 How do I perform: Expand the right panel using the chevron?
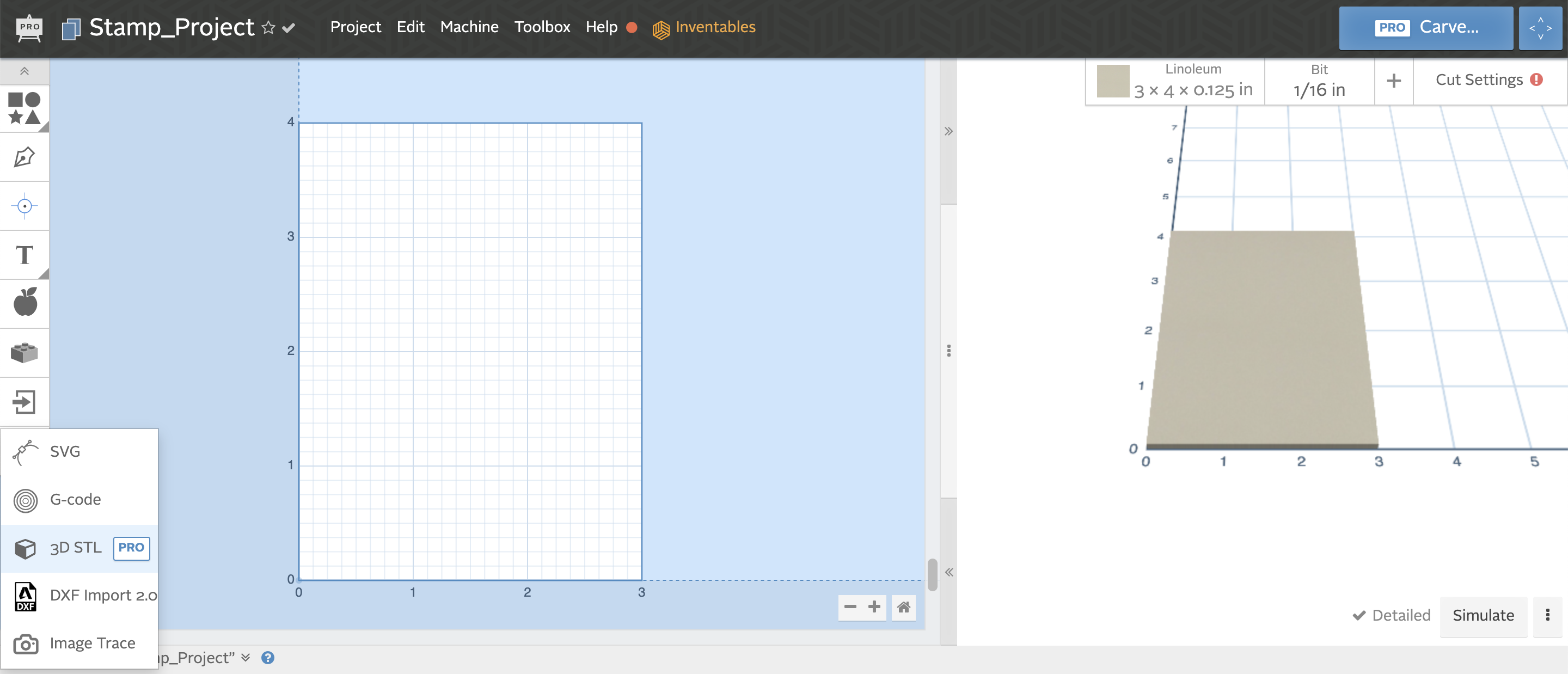point(948,130)
